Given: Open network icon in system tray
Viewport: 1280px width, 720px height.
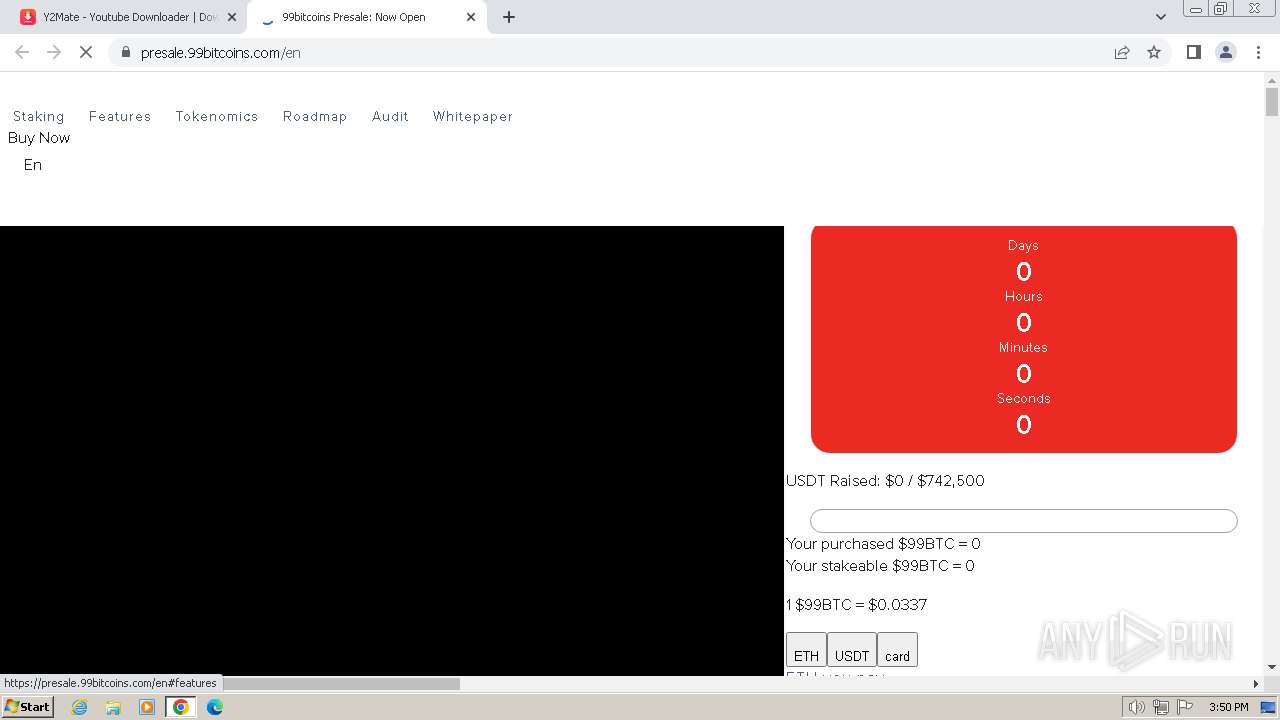Looking at the screenshot, I should pos(1161,707).
